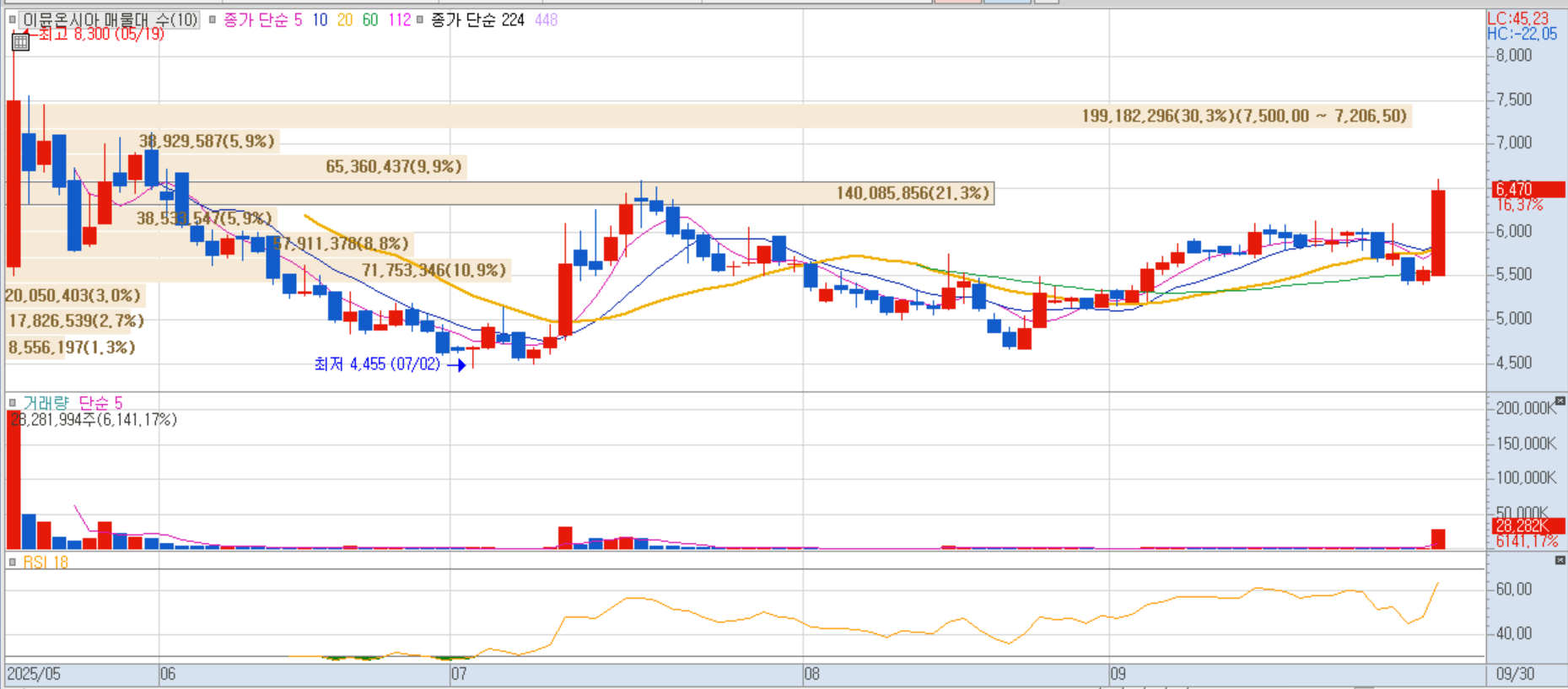The height and width of the screenshot is (689, 1568).
Task: Click the pink 5-period MA value
Action: tap(298, 19)
